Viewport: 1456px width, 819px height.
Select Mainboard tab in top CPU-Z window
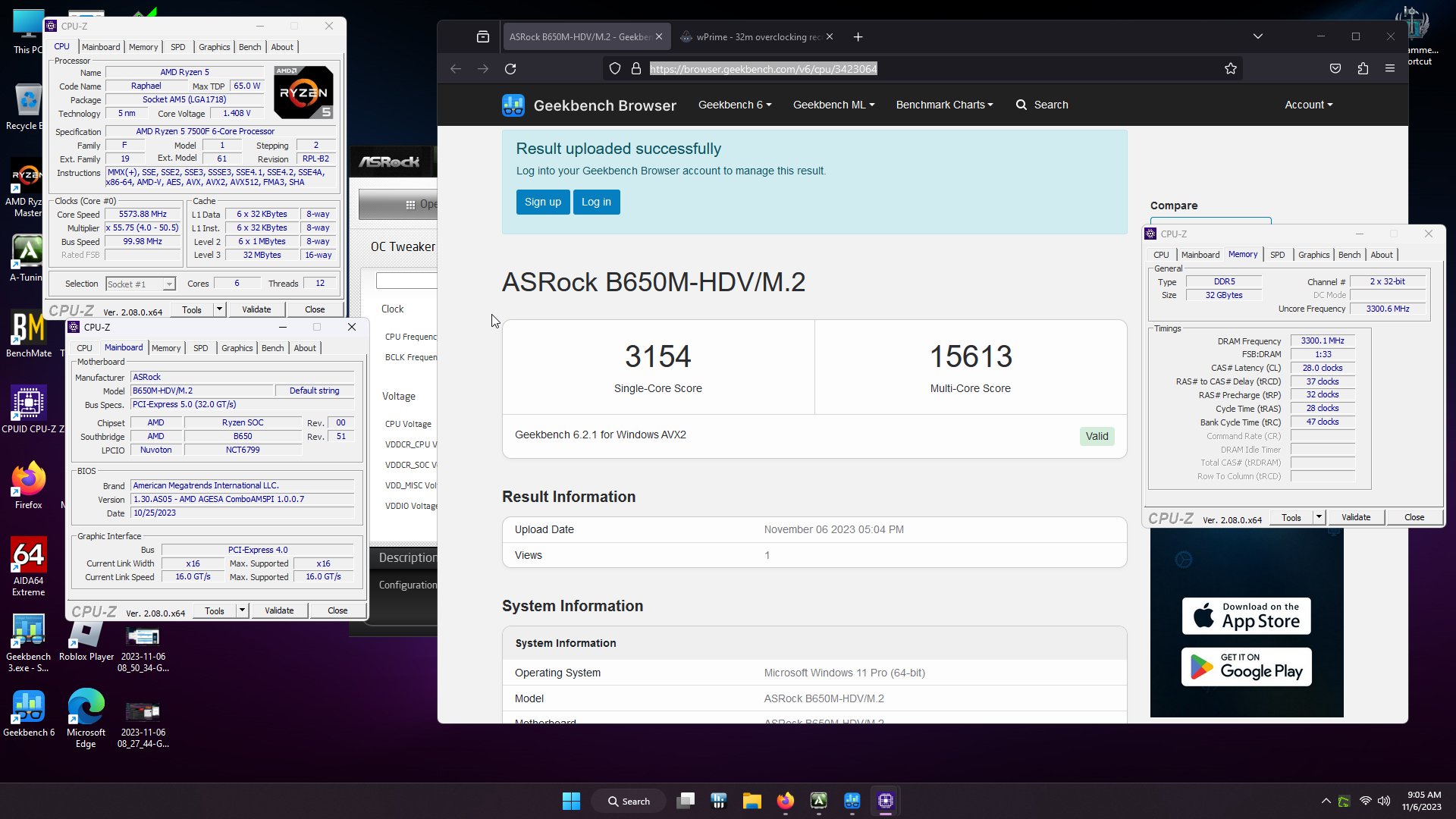[101, 47]
